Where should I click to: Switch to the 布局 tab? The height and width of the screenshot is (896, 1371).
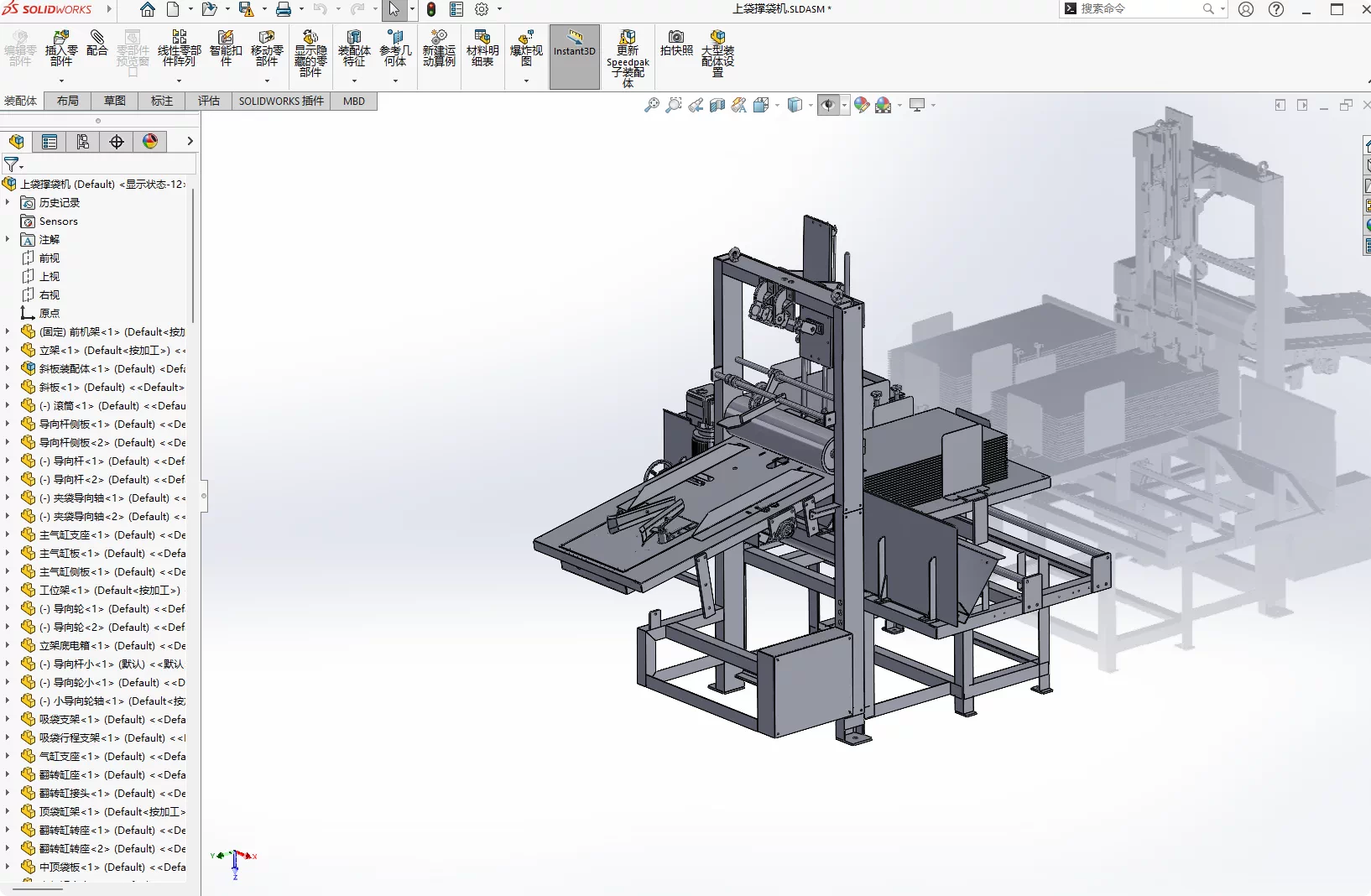[x=68, y=102]
